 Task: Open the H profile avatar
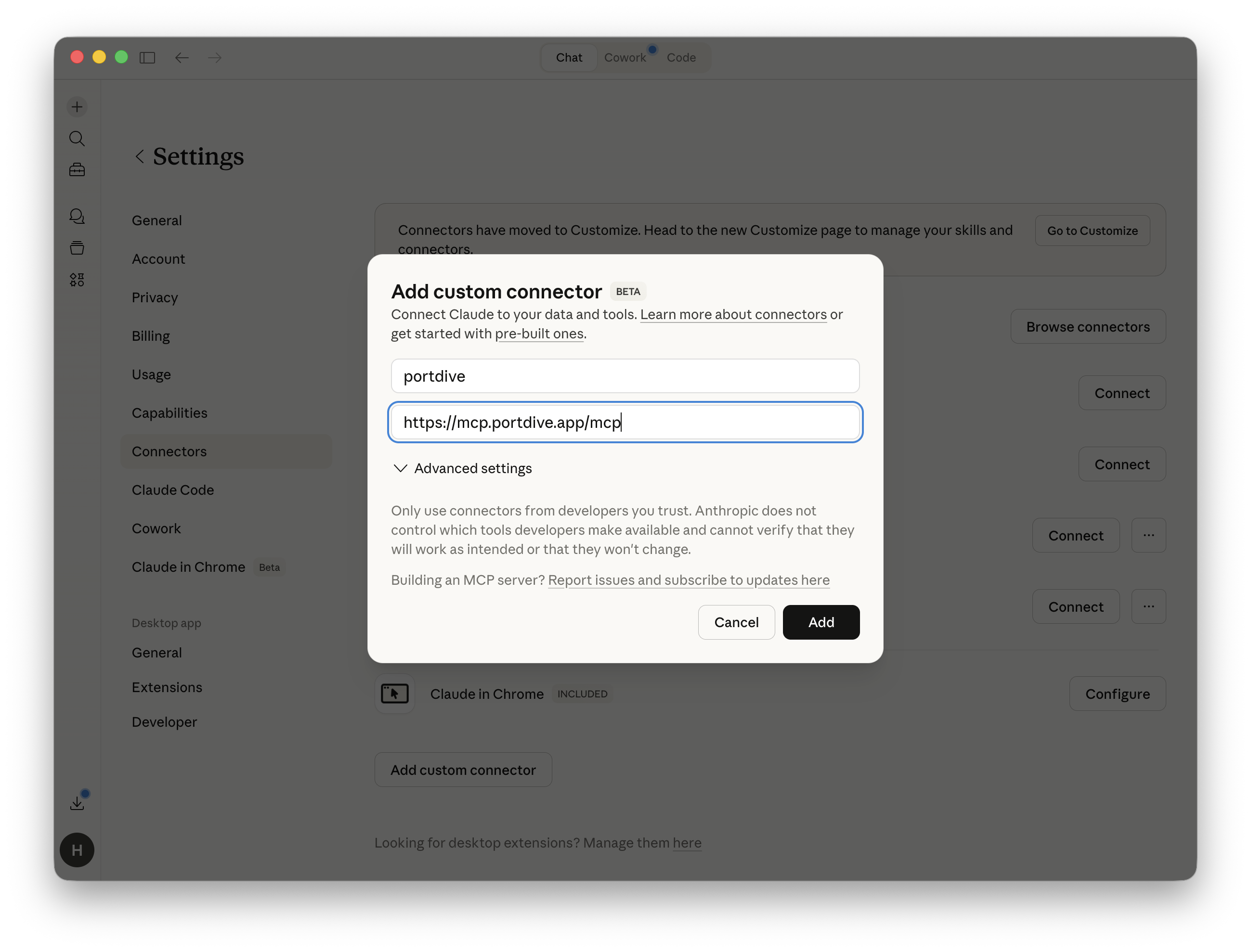[77, 850]
